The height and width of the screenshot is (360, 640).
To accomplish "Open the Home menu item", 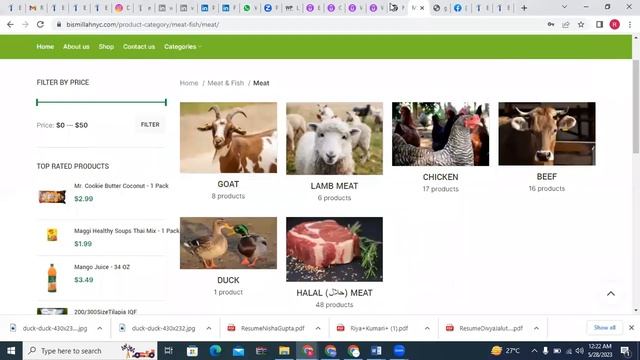I will (45, 47).
